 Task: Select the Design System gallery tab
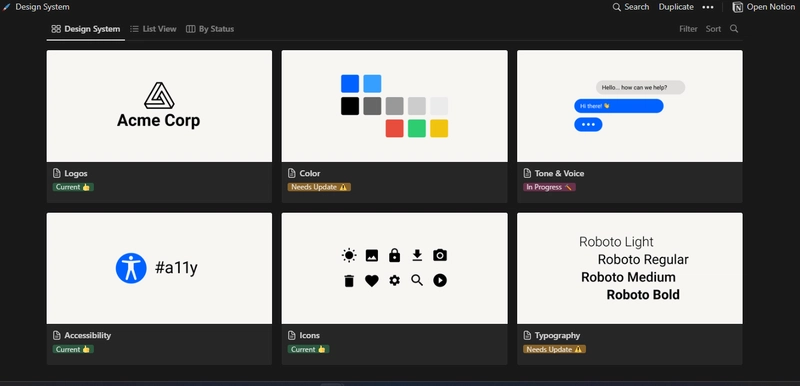click(x=86, y=29)
